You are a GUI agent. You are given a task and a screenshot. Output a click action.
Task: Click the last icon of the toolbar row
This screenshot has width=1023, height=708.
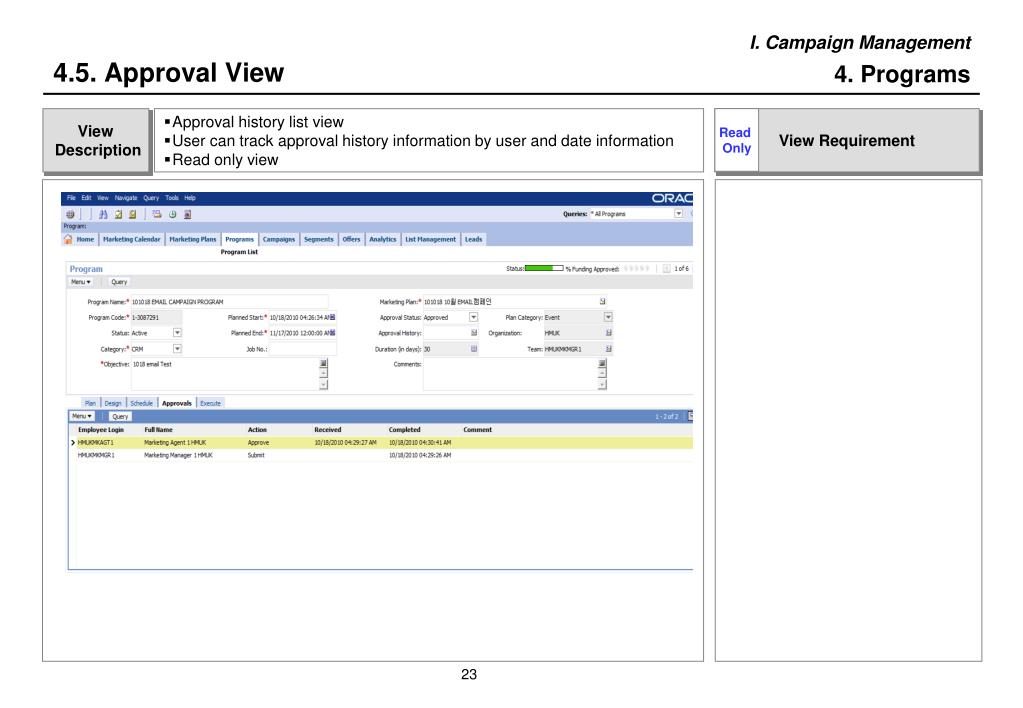[x=188, y=214]
